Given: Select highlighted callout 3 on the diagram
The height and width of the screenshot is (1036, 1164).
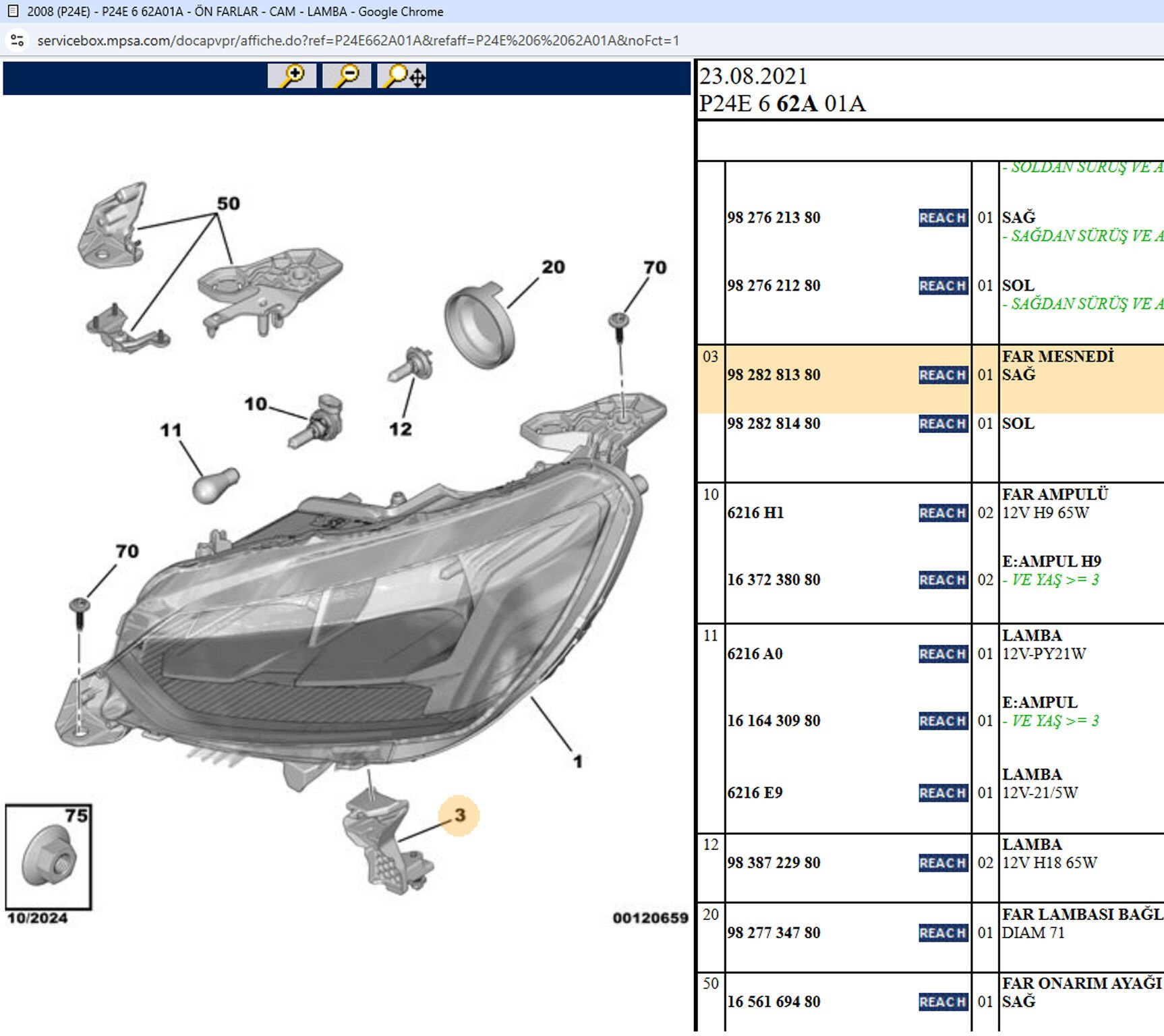Looking at the screenshot, I should 459,815.
